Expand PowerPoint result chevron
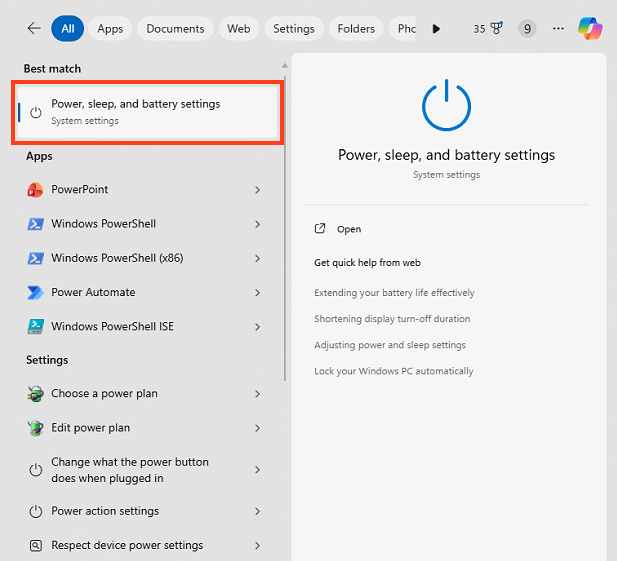 257,190
